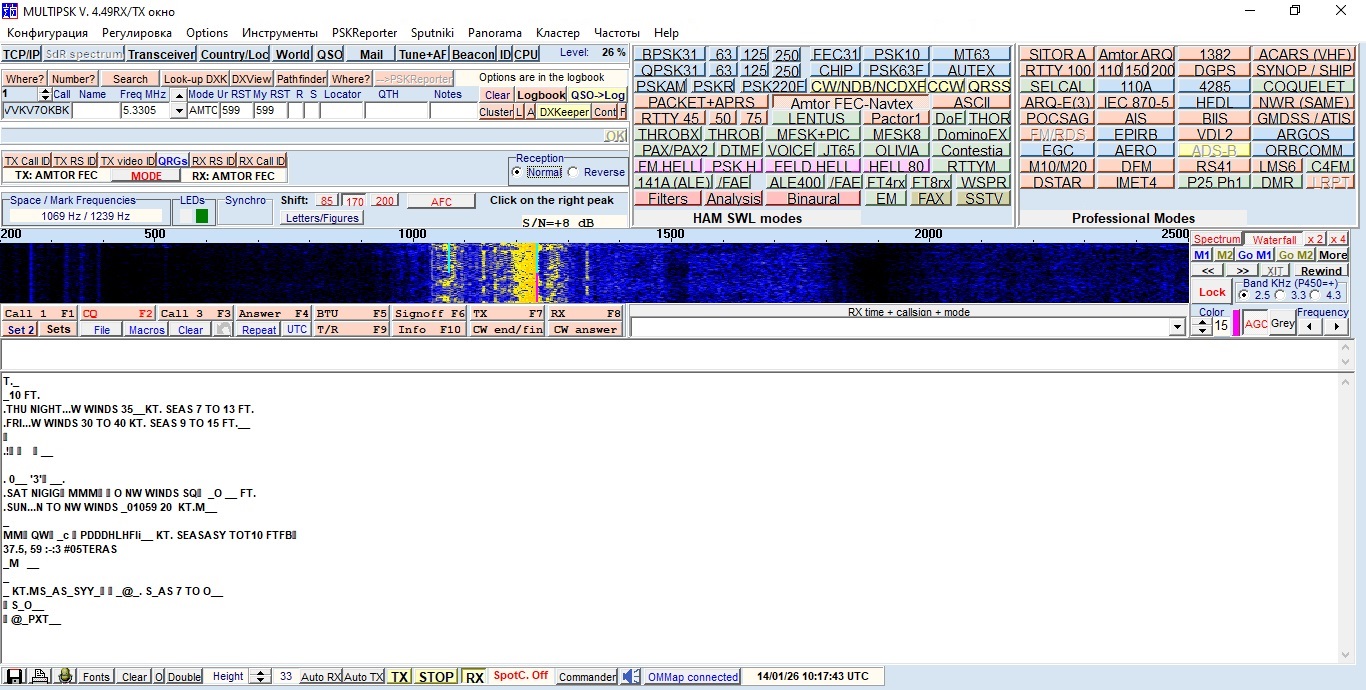Select the Reverse reception radio button
The image size is (1366, 690).
click(x=573, y=172)
